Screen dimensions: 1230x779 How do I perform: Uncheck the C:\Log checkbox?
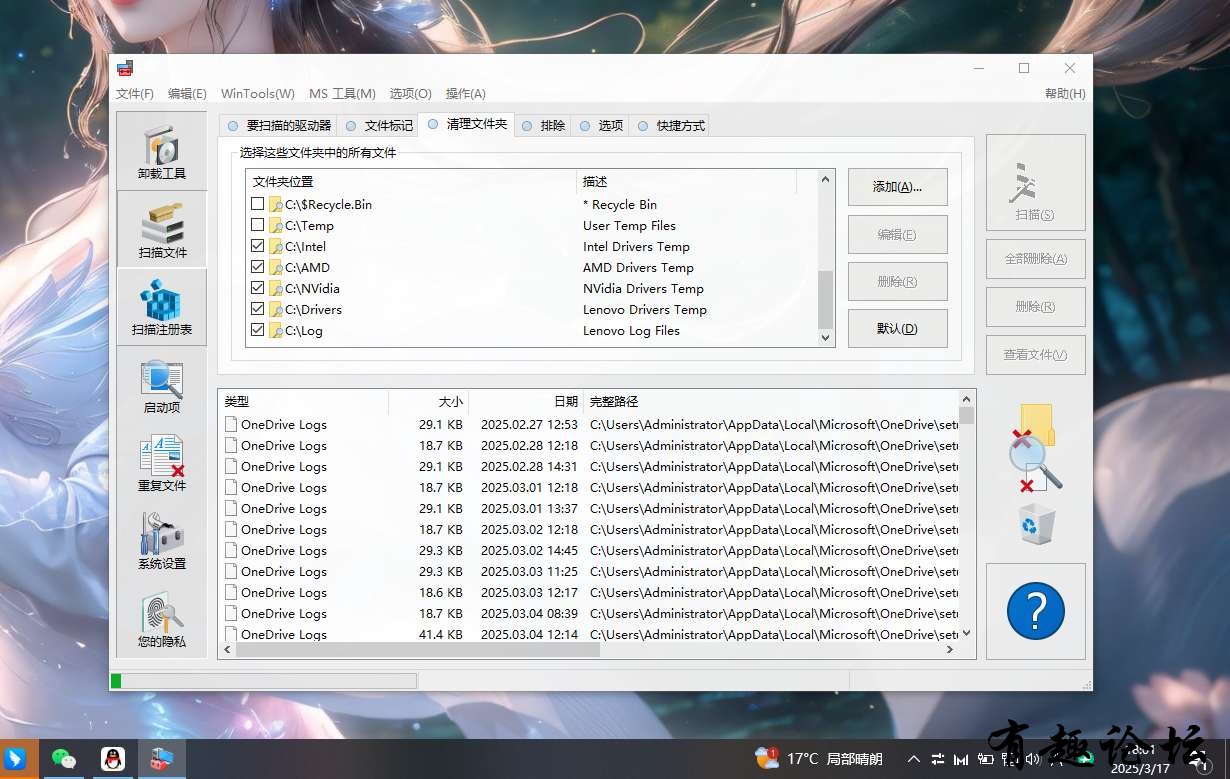pos(258,330)
